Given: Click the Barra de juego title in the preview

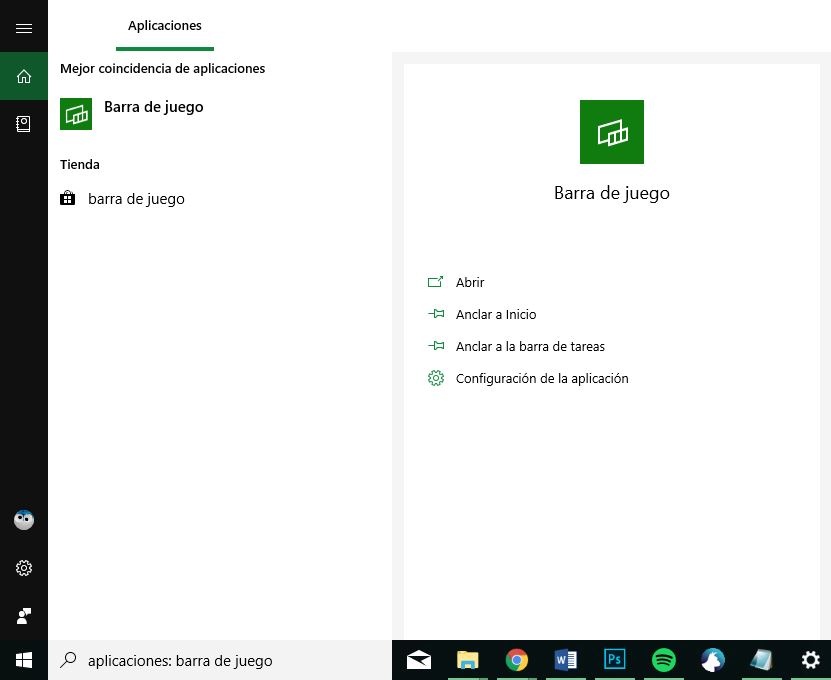Looking at the screenshot, I should 612,193.
